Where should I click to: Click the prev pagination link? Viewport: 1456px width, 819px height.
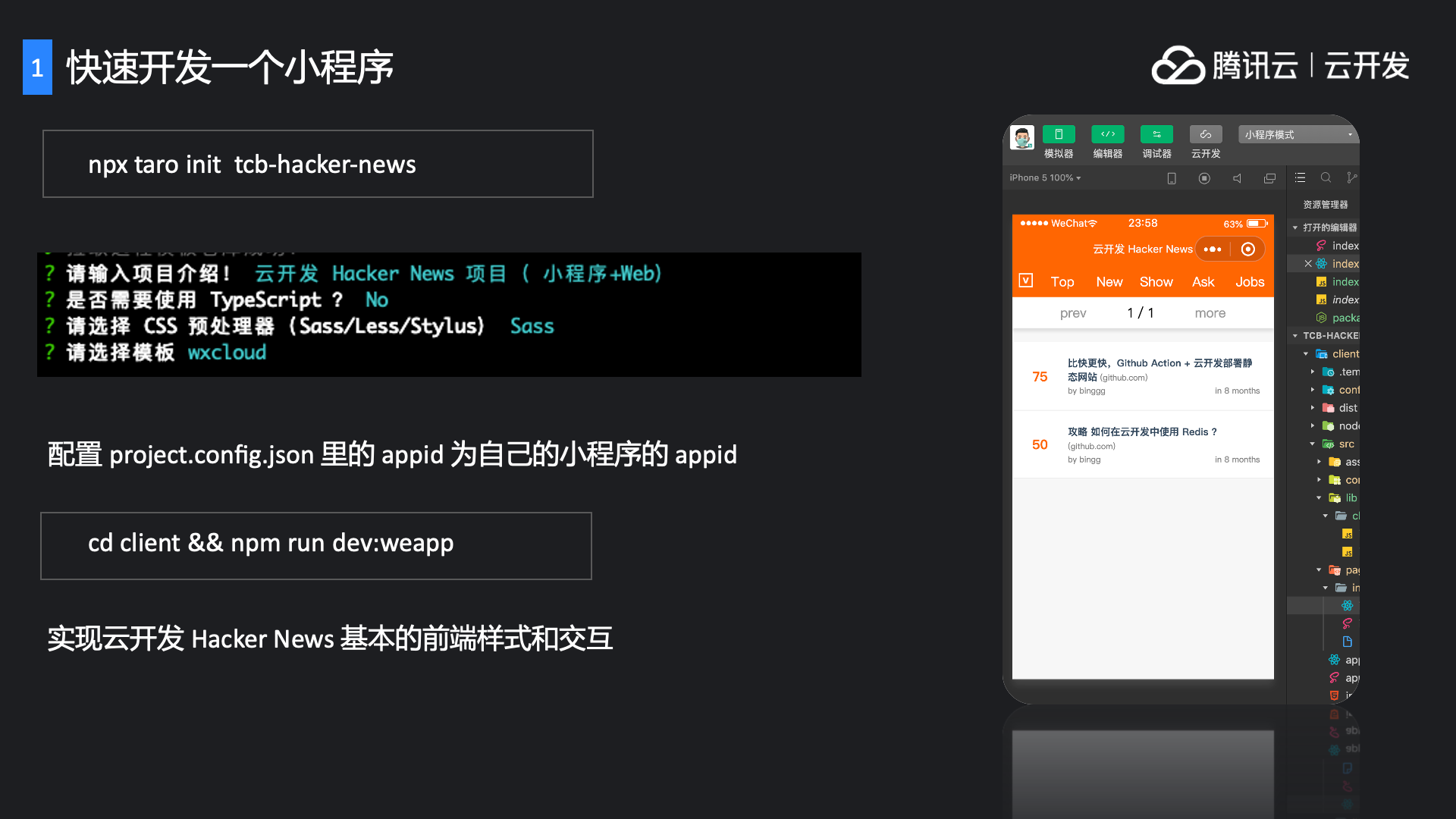(1073, 313)
